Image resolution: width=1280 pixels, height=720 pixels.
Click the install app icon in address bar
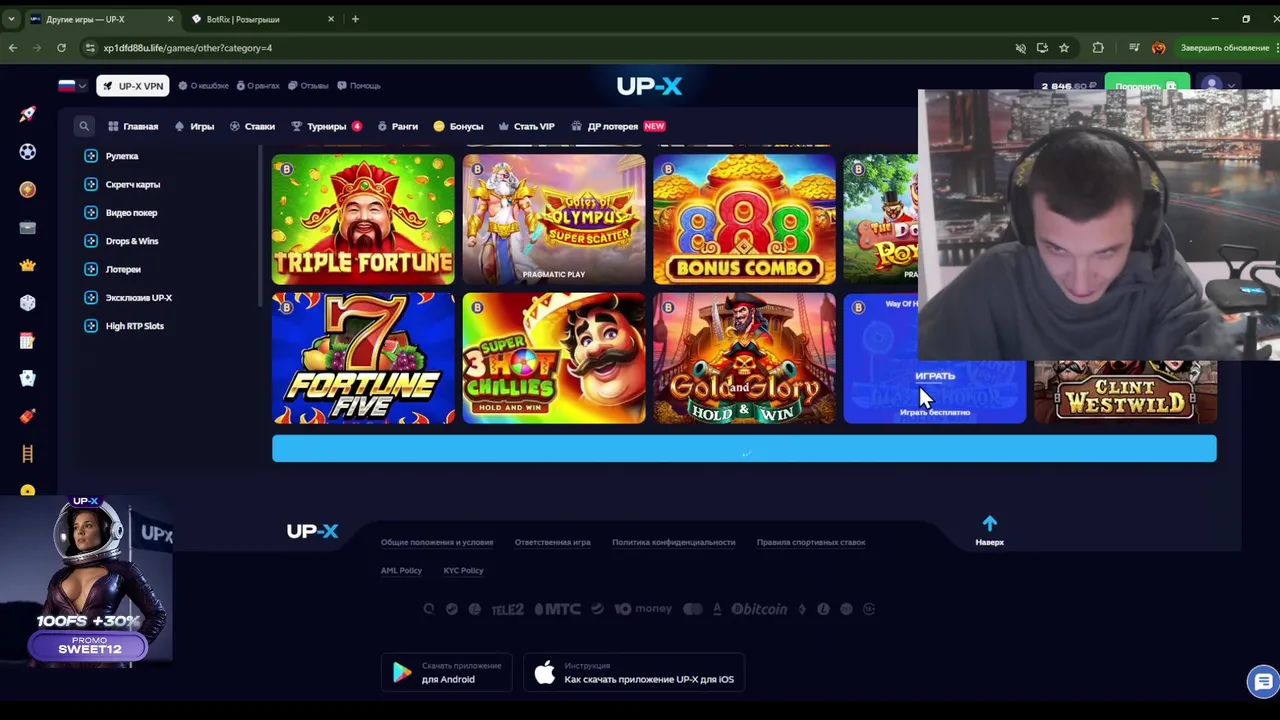coord(1042,48)
